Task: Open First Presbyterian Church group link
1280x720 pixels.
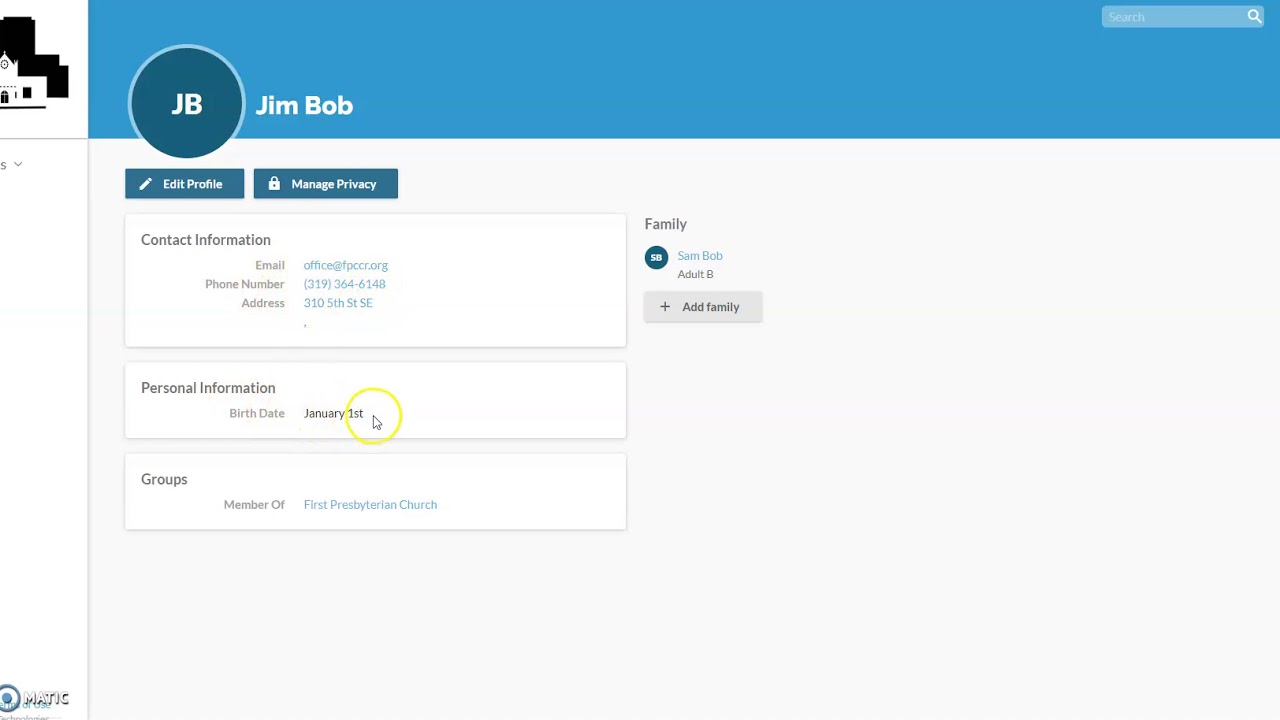Action: (370, 505)
